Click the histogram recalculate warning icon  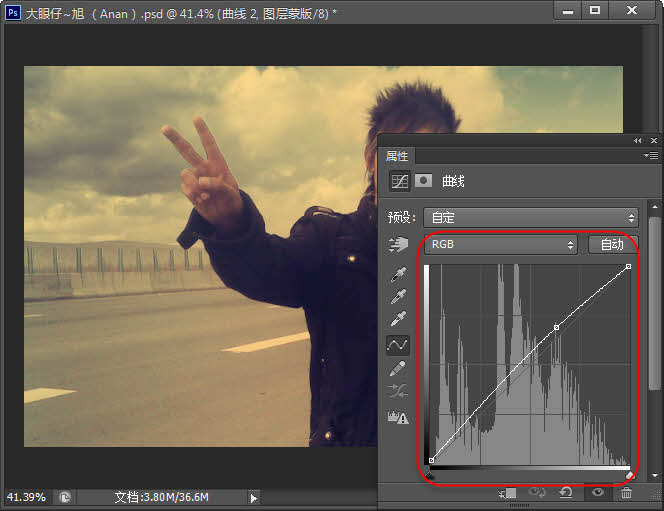click(397, 418)
